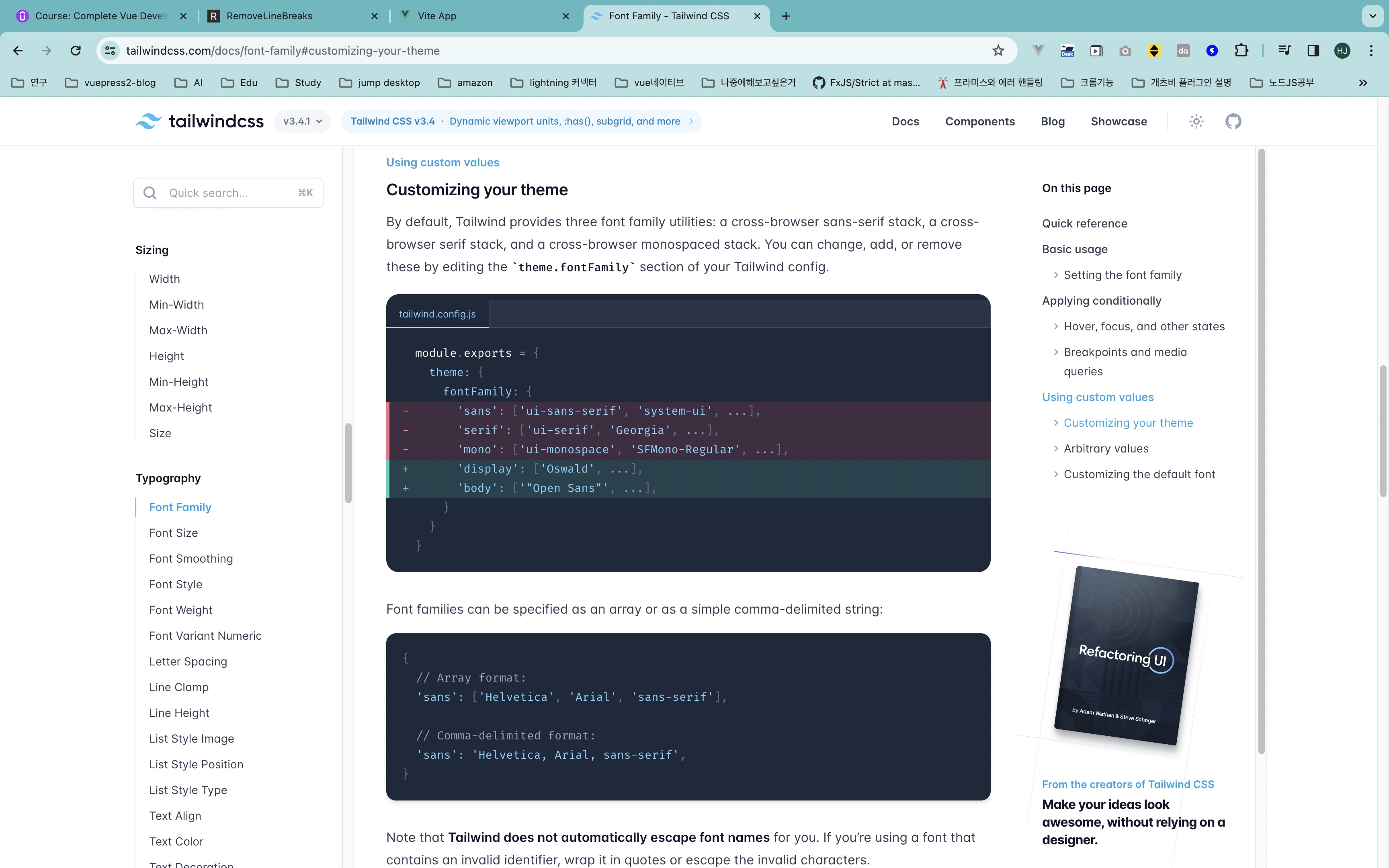Select the tailwind.config.js code tab
The width and height of the screenshot is (1389, 868).
[437, 314]
